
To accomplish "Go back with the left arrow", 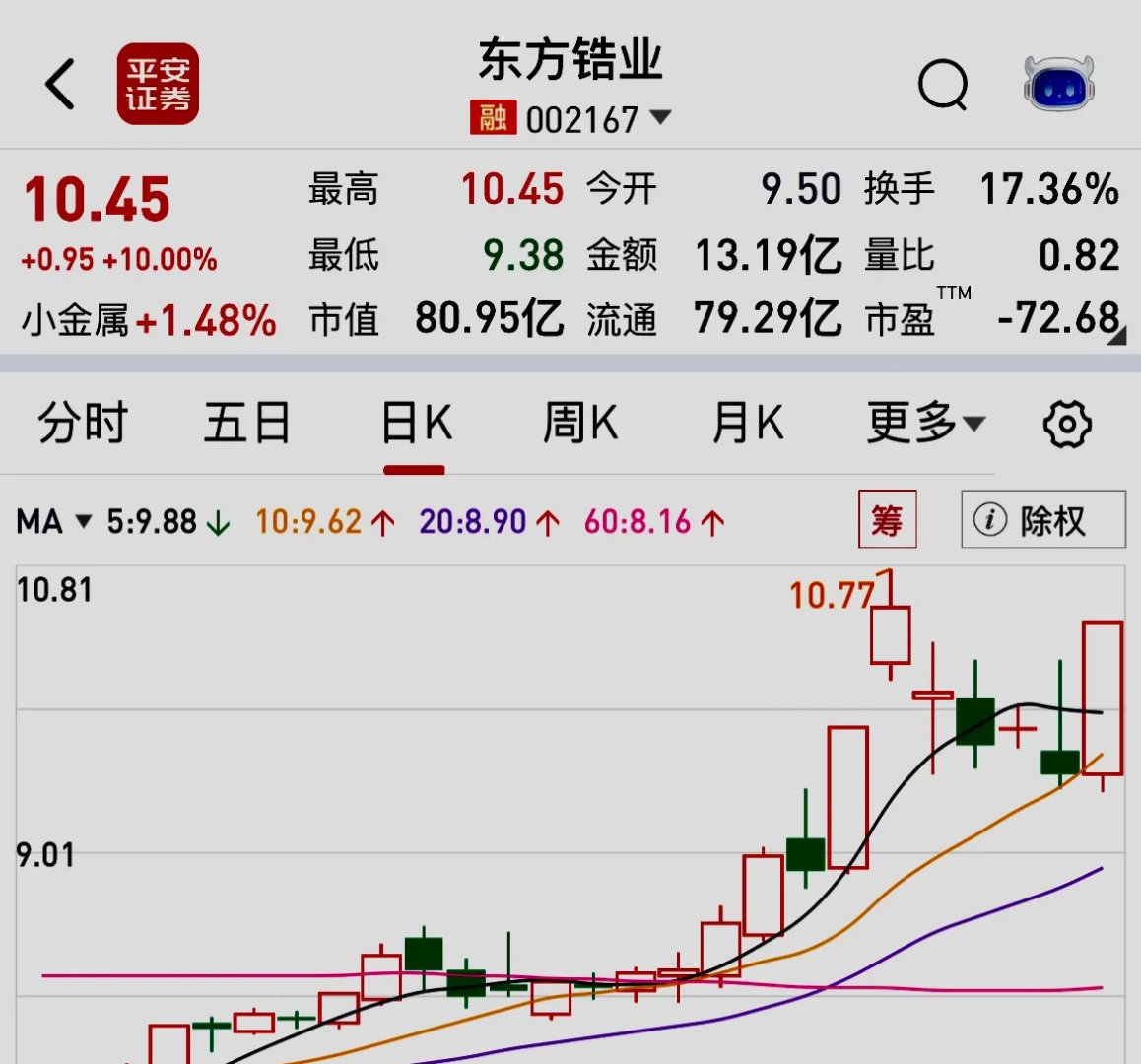I will [60, 84].
